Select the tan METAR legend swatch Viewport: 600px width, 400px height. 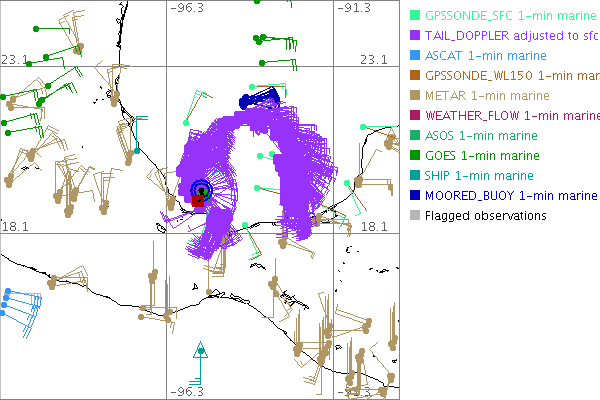click(415, 95)
